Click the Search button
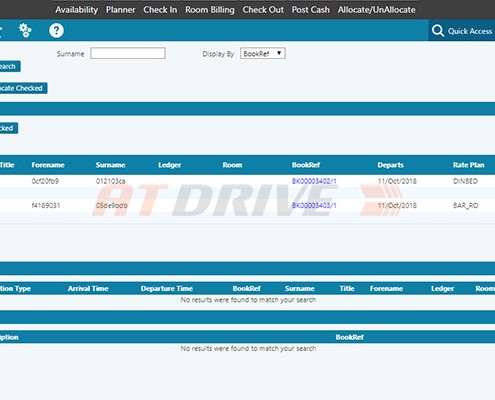The height and width of the screenshot is (400, 495). 9,66
